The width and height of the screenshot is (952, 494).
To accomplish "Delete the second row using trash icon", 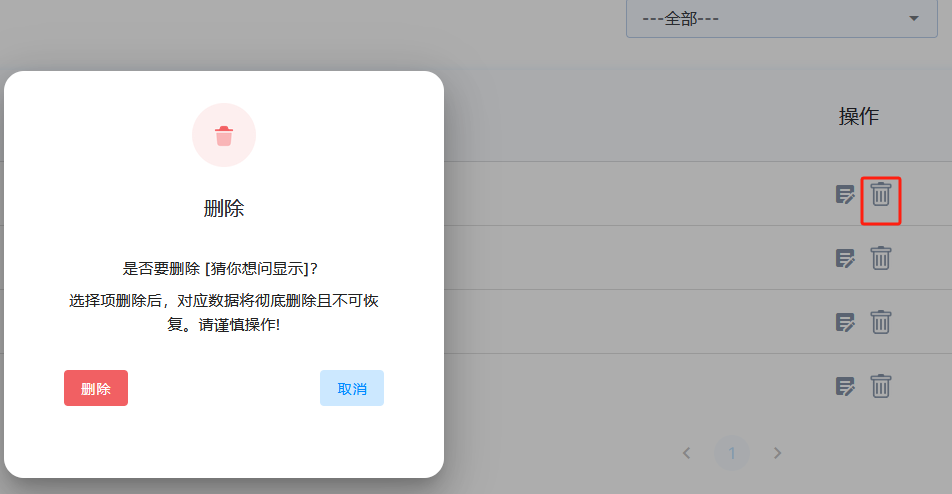I will 880,258.
